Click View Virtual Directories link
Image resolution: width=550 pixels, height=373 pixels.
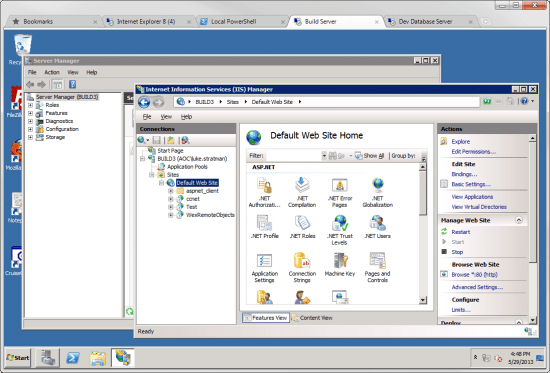point(479,207)
